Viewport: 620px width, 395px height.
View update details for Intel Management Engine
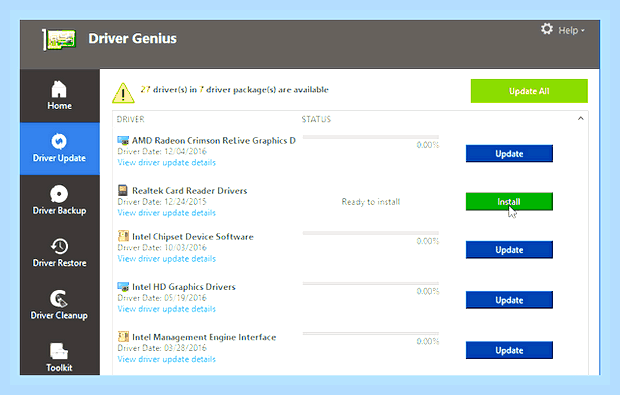pos(166,359)
